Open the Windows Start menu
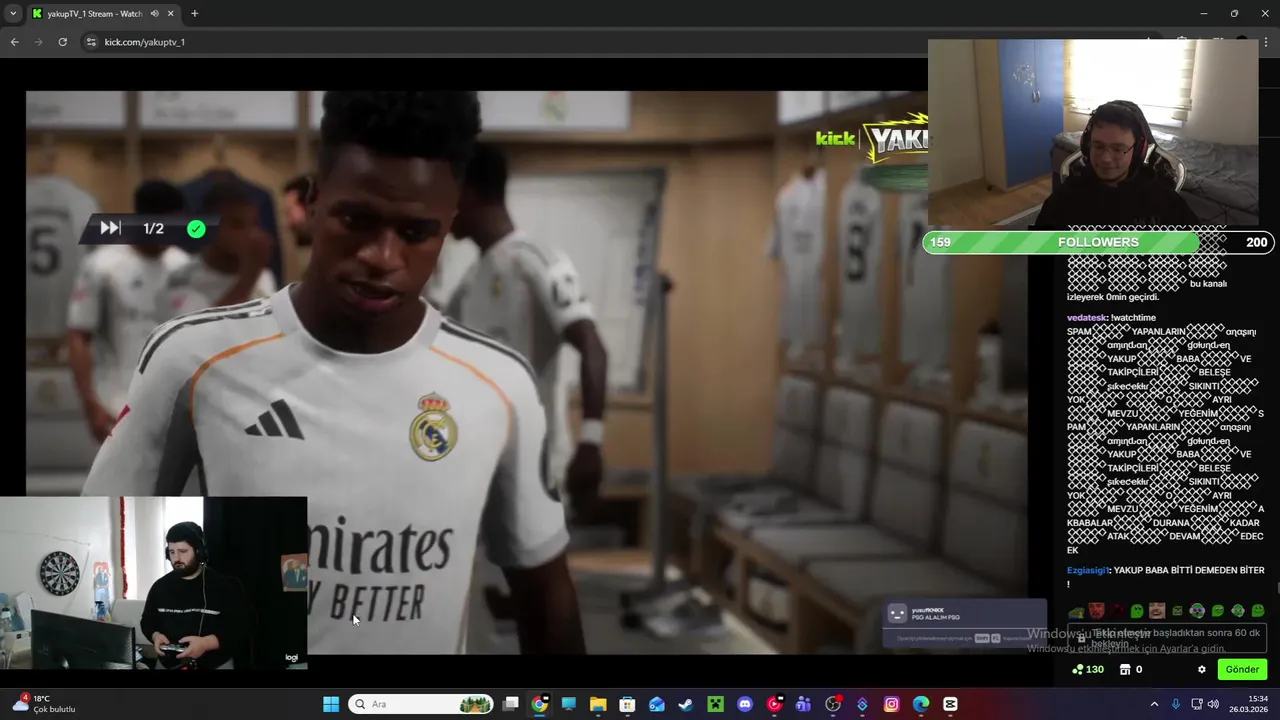 (x=331, y=704)
